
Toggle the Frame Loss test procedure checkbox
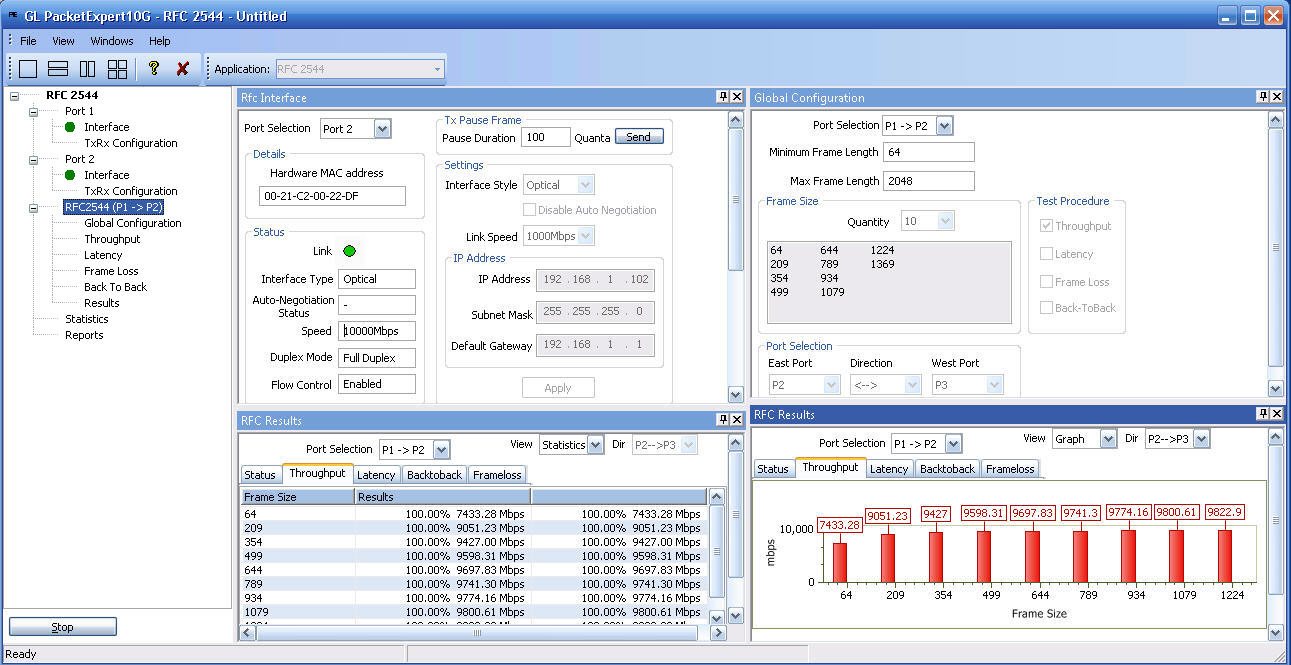[1047, 282]
